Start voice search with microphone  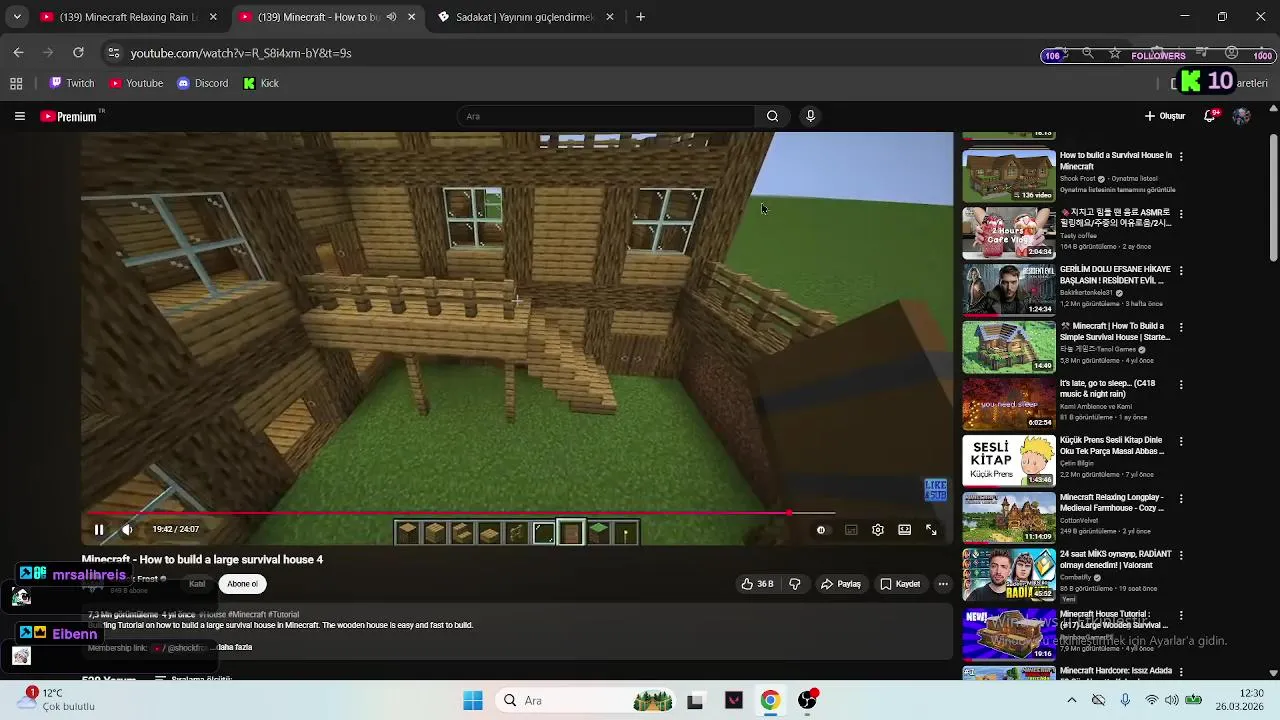tap(810, 116)
